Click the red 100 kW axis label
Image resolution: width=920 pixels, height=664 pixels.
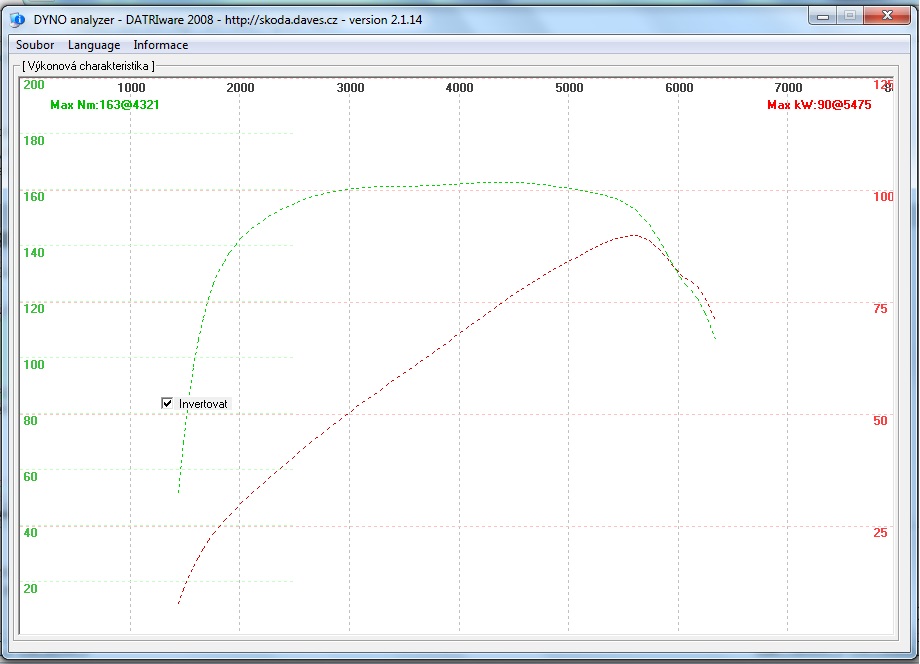[883, 197]
